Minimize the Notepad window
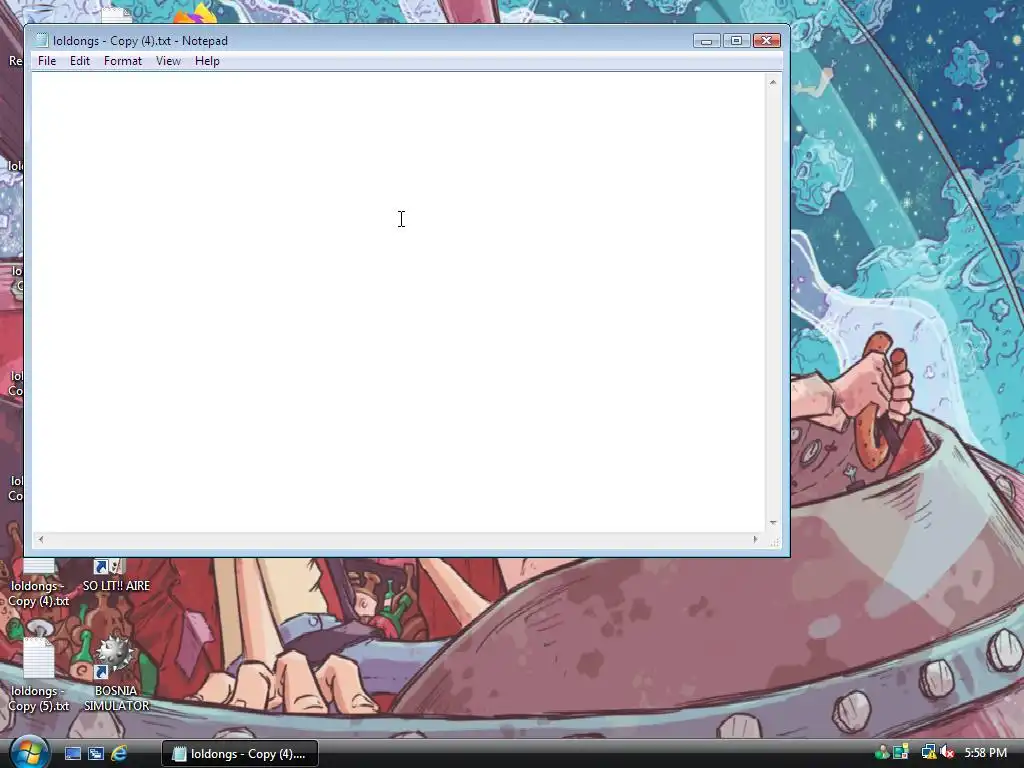 point(706,41)
